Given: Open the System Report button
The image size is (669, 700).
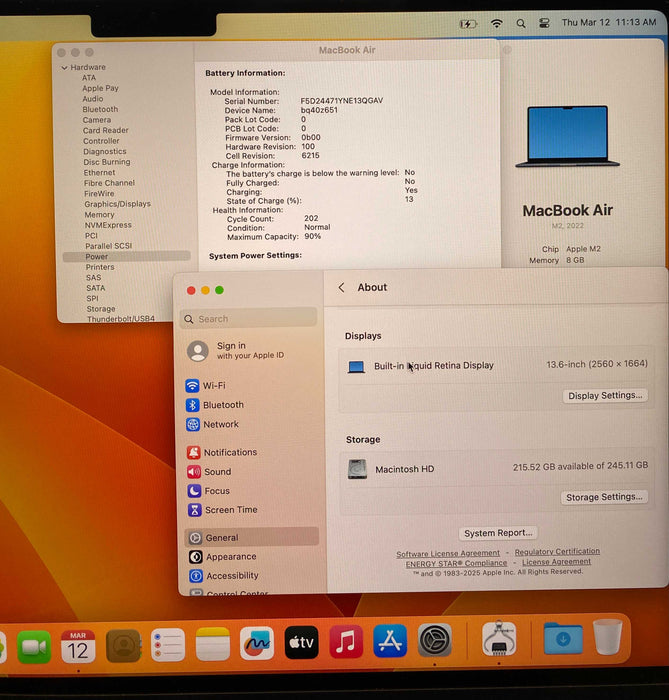Looking at the screenshot, I should (498, 533).
